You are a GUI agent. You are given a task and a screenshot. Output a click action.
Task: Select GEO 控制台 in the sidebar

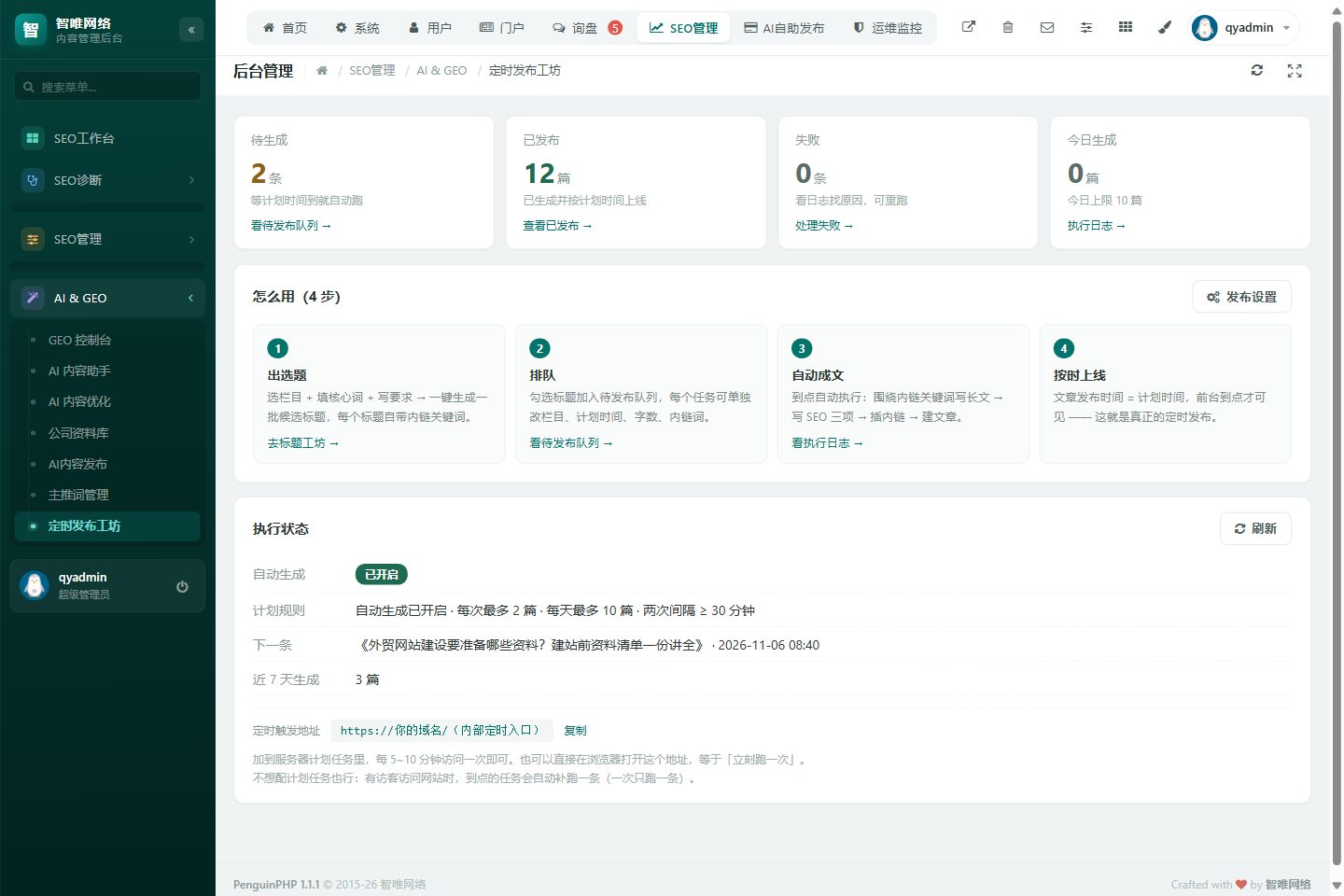(107, 340)
